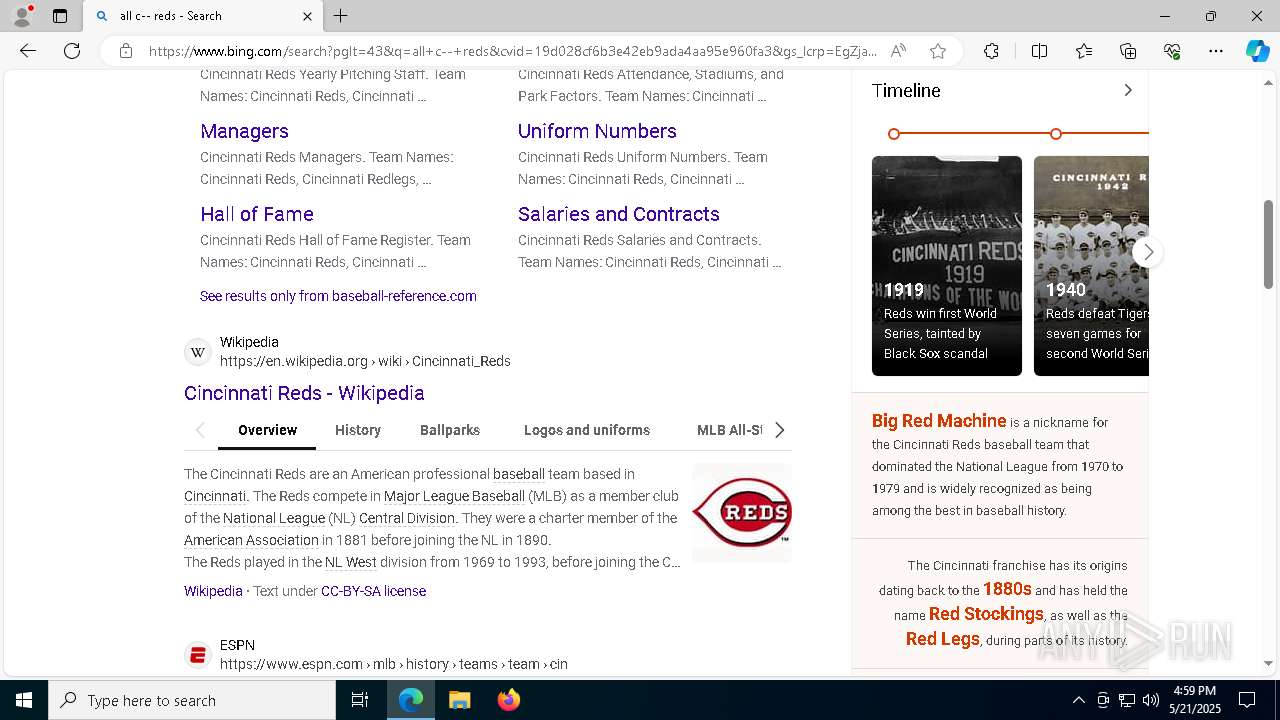
Task: Open the Managers link
Action: click(244, 131)
